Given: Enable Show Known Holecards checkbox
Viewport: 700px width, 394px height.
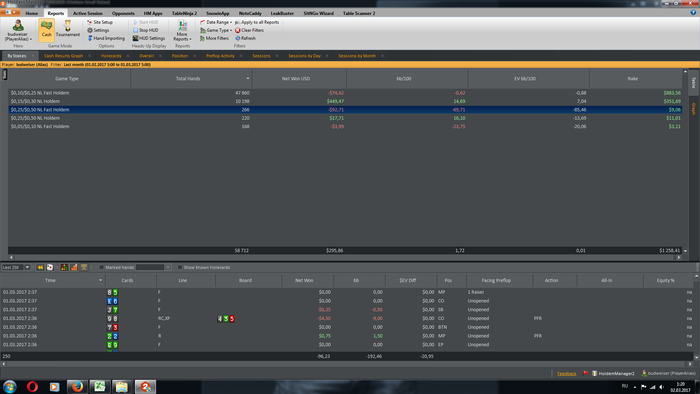Looking at the screenshot, I should point(179,267).
